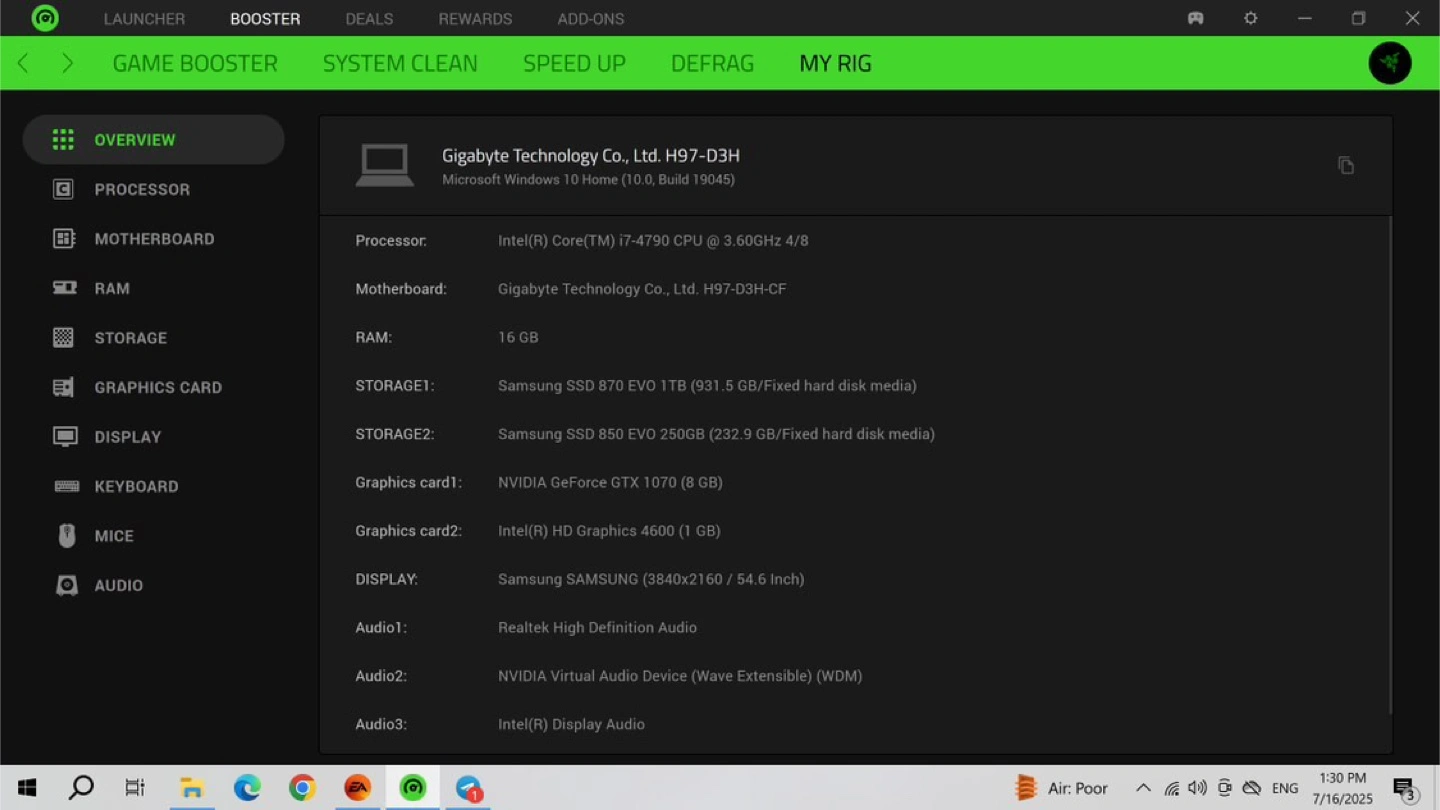This screenshot has height=810, width=1440.
Task: Open the notification center icon
Action: (x=1405, y=789)
